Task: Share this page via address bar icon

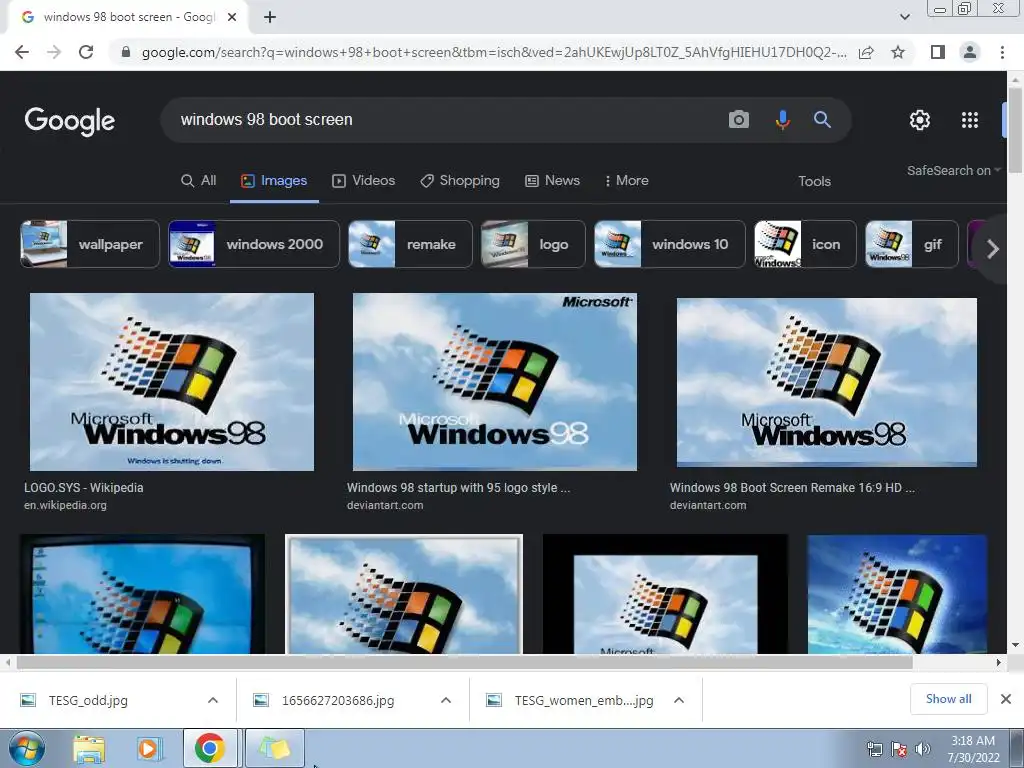Action: 866,52
